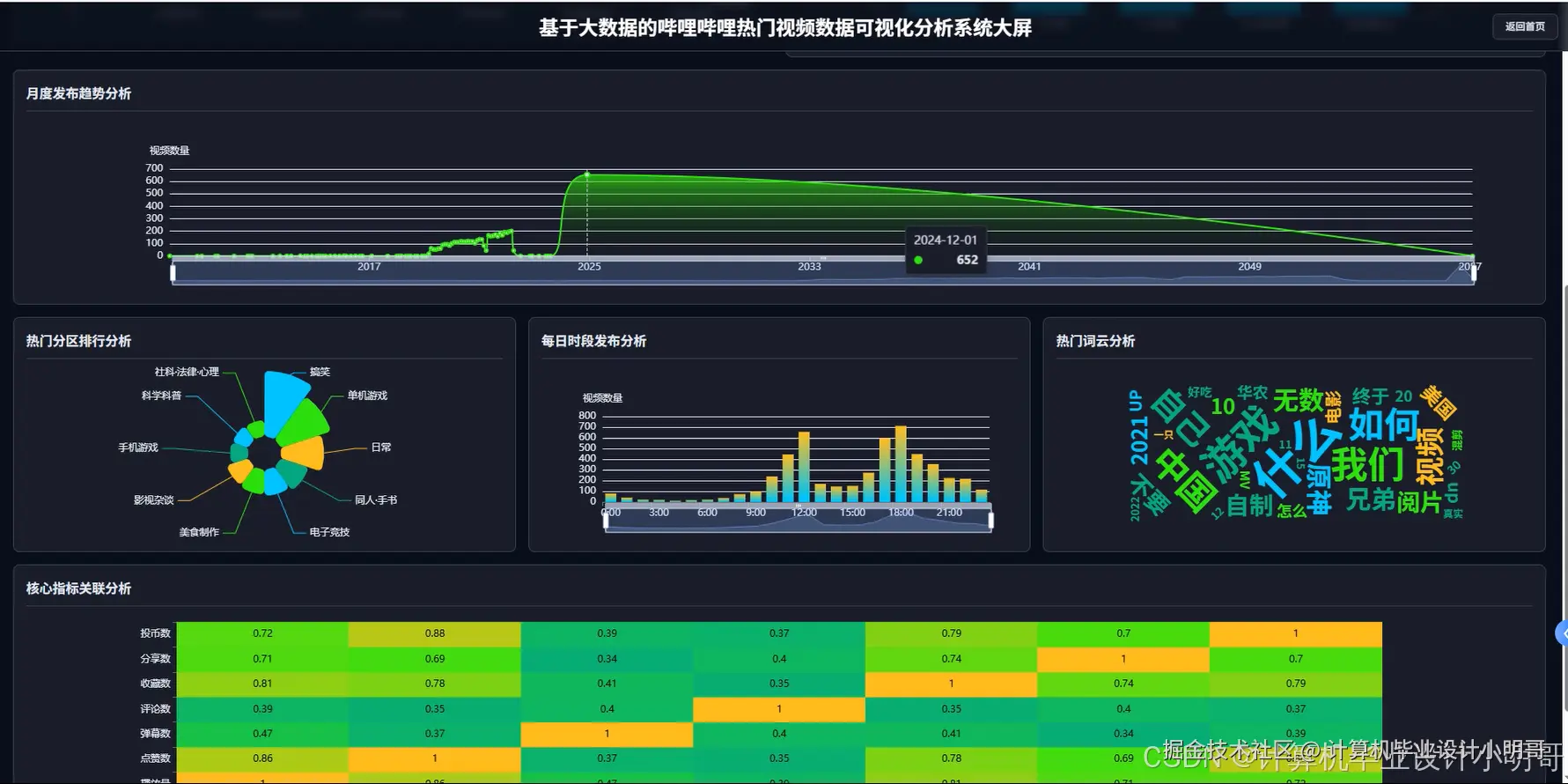Click the right handle of hourly chart zoom slider

click(x=991, y=520)
